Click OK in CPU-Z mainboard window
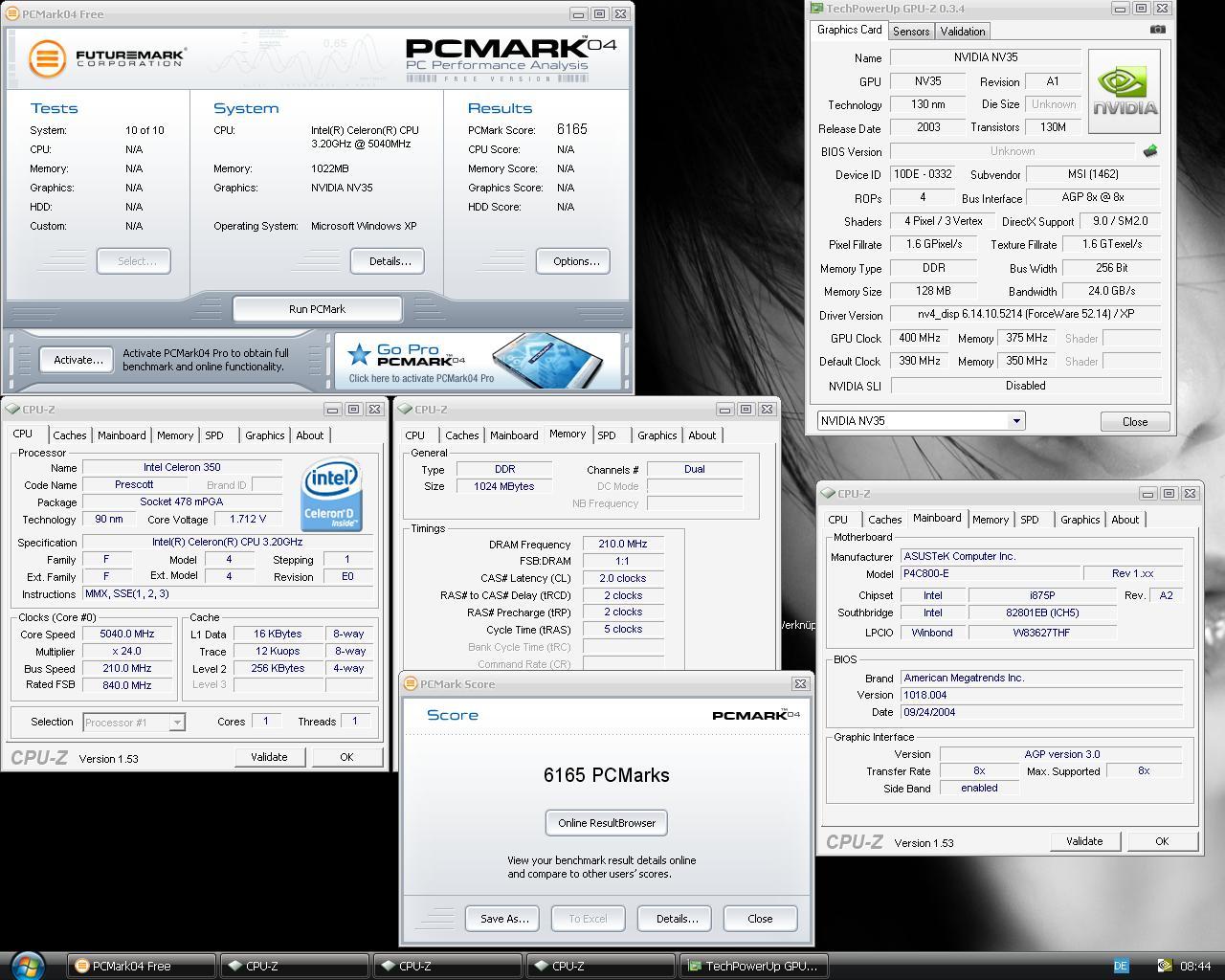Screen dimensions: 1225x980 point(1162,841)
